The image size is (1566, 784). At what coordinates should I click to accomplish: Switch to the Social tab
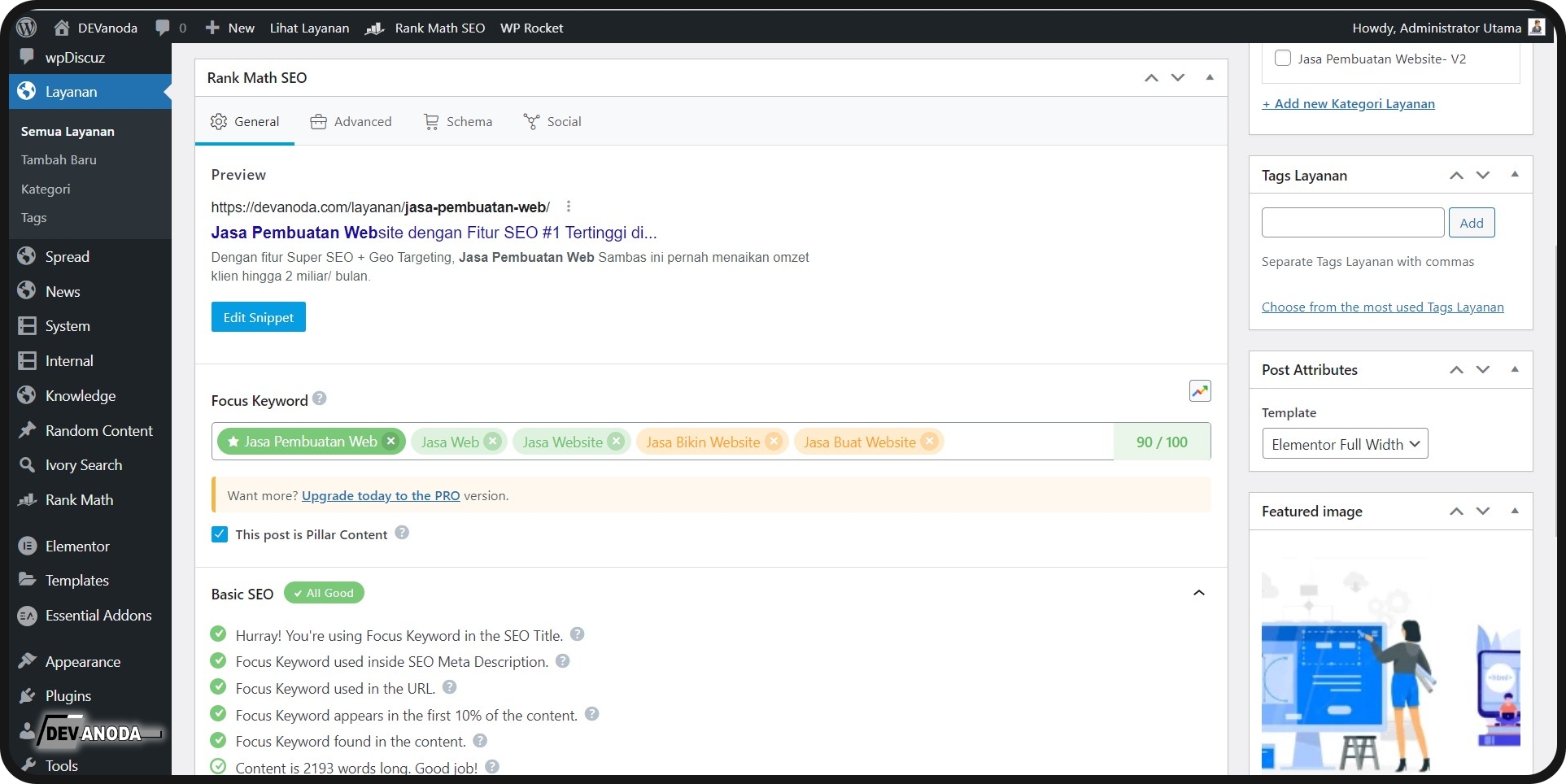[552, 122]
